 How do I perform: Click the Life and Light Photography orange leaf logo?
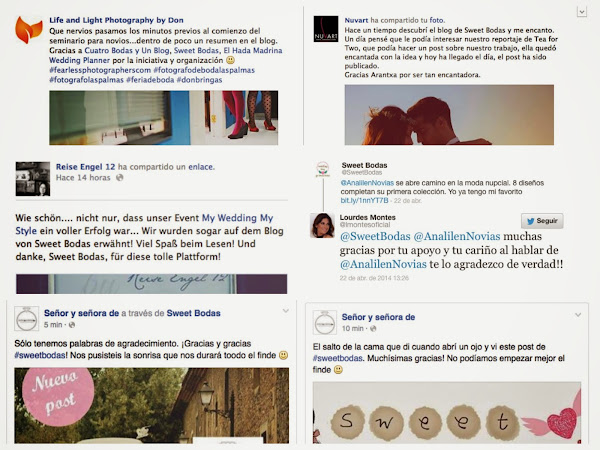click(x=29, y=30)
